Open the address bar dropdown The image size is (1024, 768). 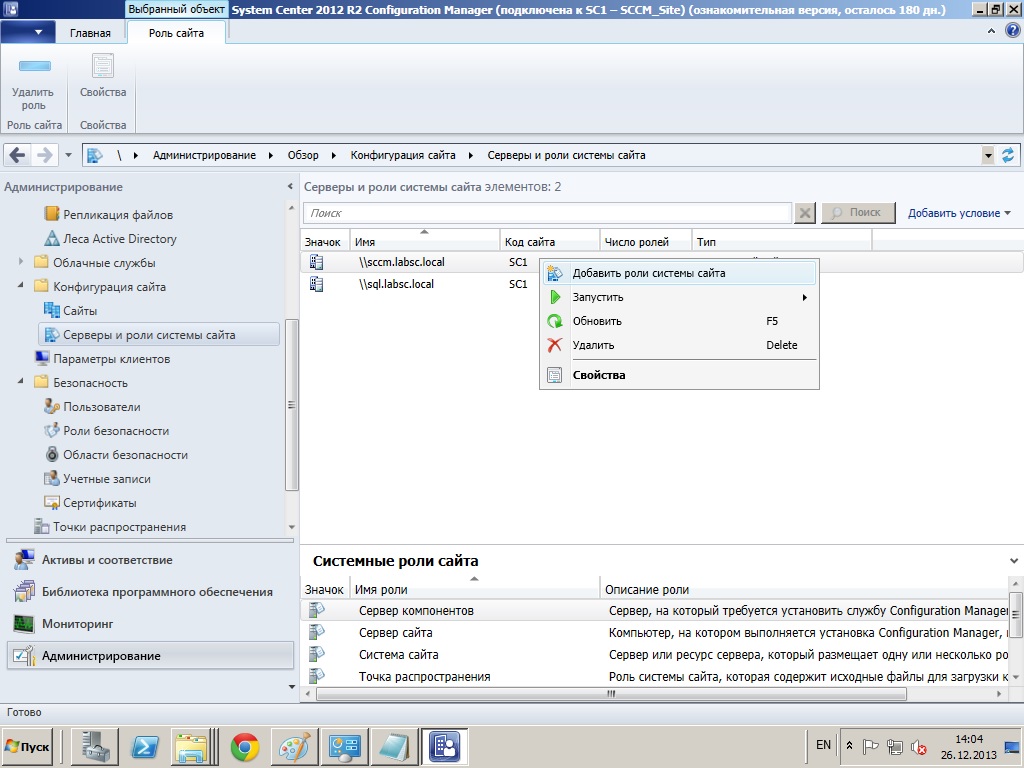tap(988, 155)
